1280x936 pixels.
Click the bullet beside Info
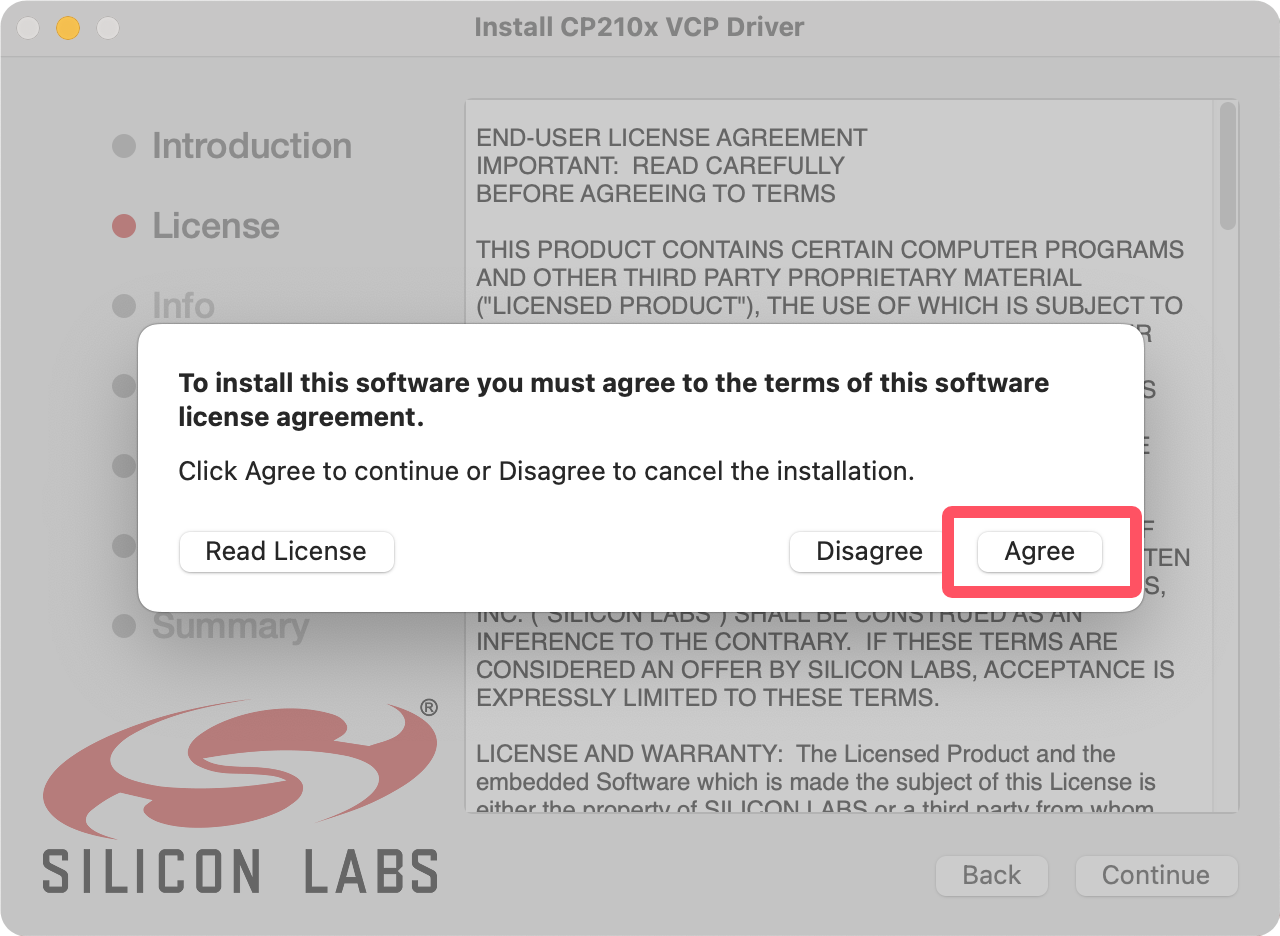point(124,305)
